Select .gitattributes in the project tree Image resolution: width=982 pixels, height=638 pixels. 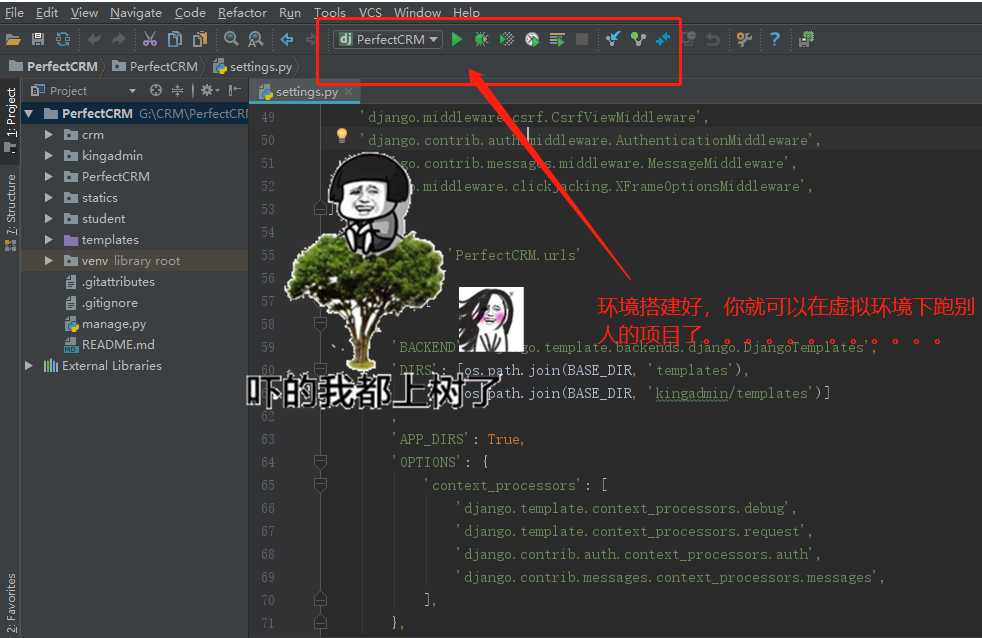click(110, 282)
